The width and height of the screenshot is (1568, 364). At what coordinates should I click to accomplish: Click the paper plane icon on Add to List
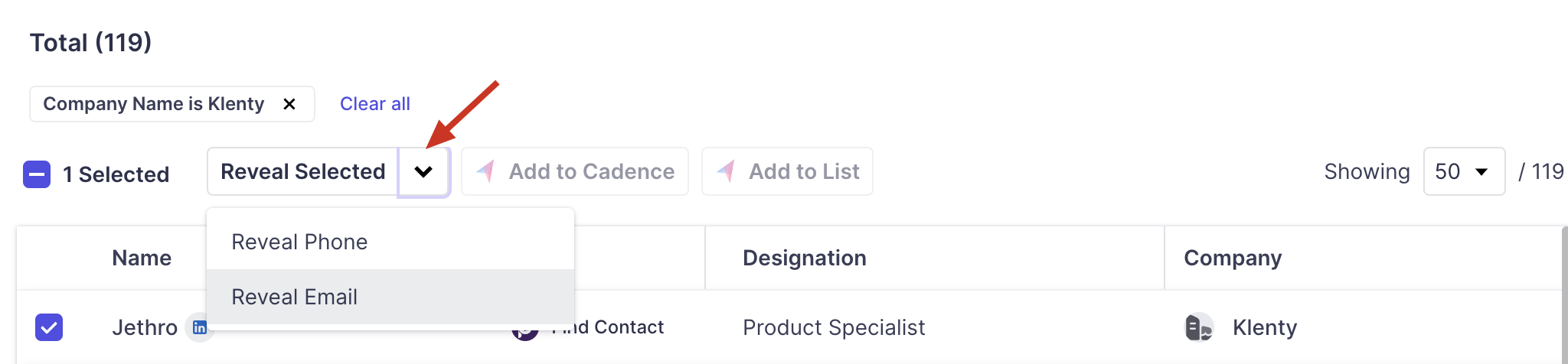726,171
